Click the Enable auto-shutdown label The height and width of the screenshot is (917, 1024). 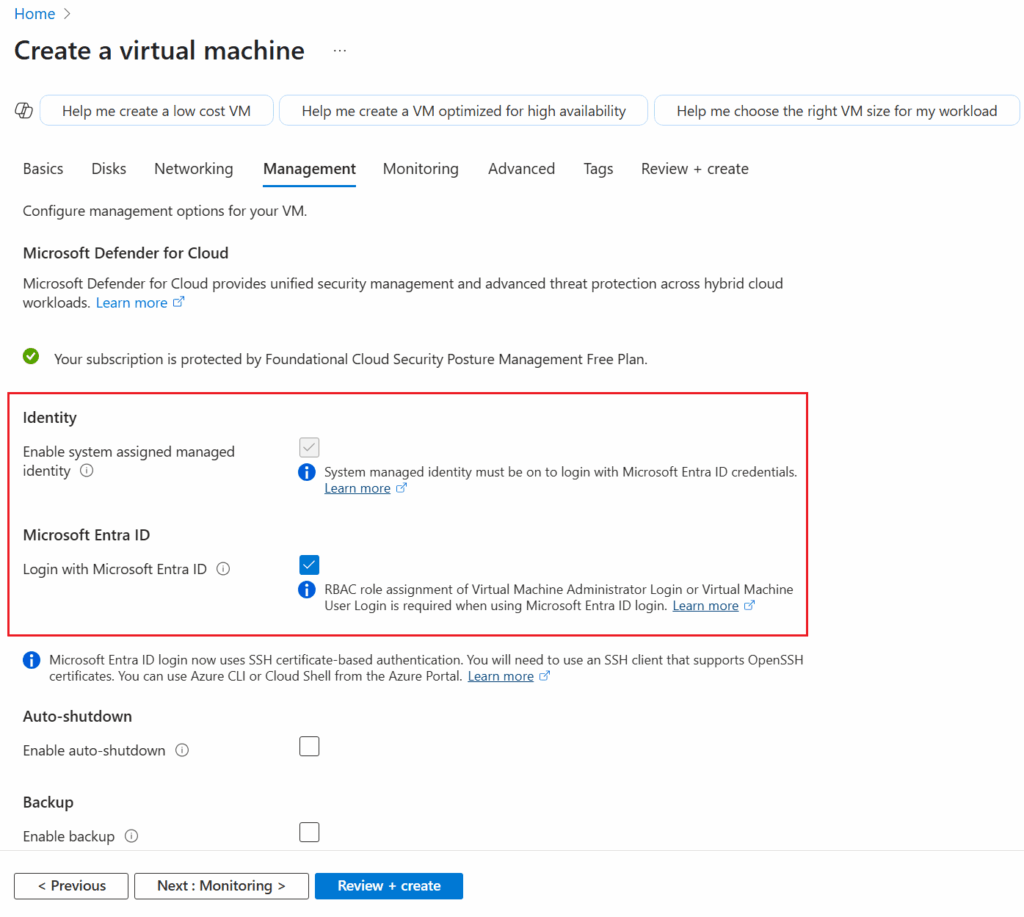(x=94, y=750)
